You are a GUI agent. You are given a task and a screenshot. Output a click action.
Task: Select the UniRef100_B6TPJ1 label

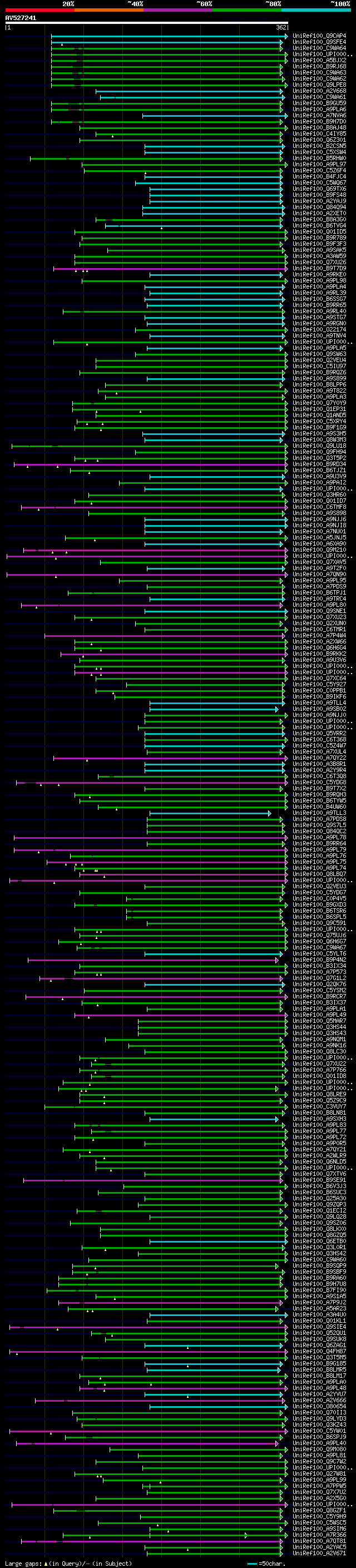tap(319, 592)
